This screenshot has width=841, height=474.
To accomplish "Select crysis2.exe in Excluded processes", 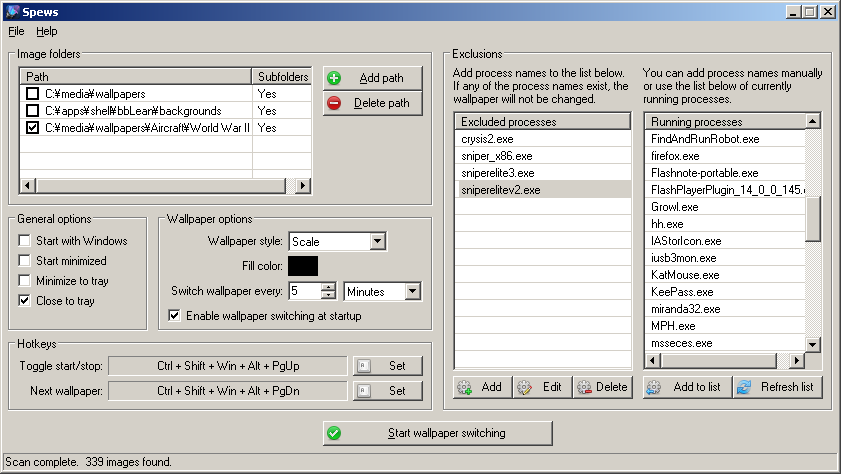I will coord(543,139).
